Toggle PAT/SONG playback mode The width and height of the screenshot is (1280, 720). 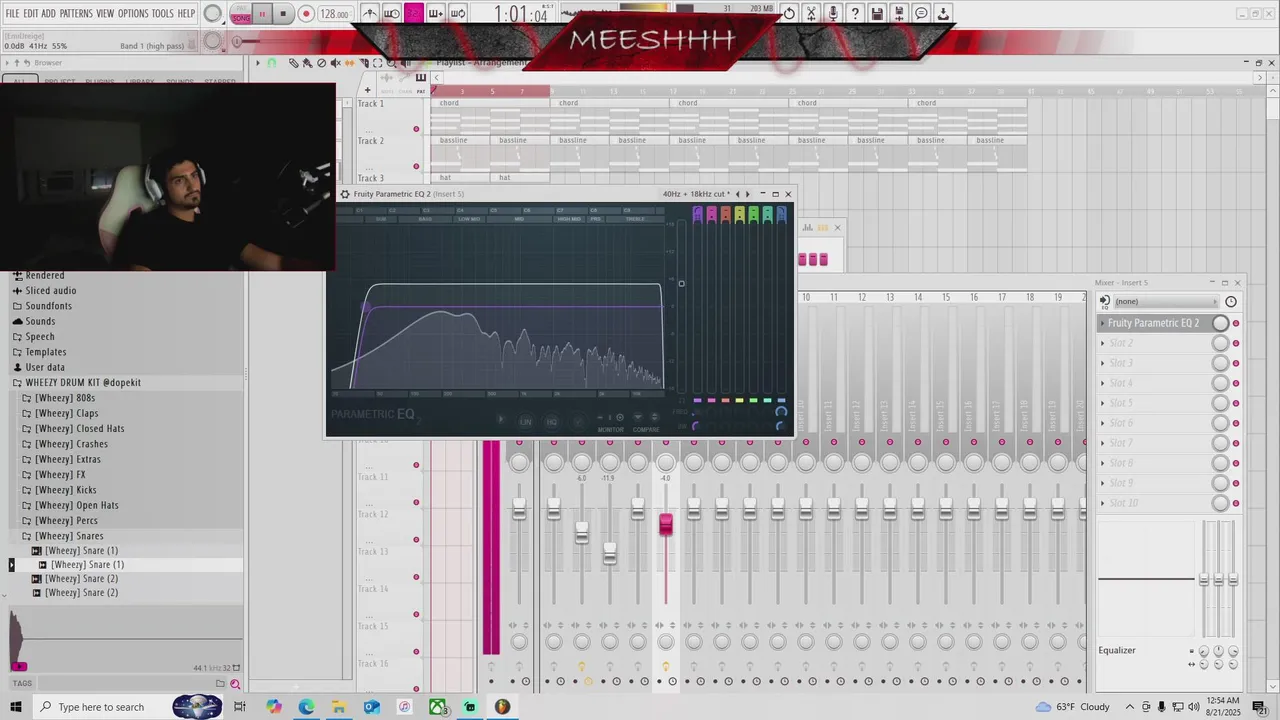(241, 14)
